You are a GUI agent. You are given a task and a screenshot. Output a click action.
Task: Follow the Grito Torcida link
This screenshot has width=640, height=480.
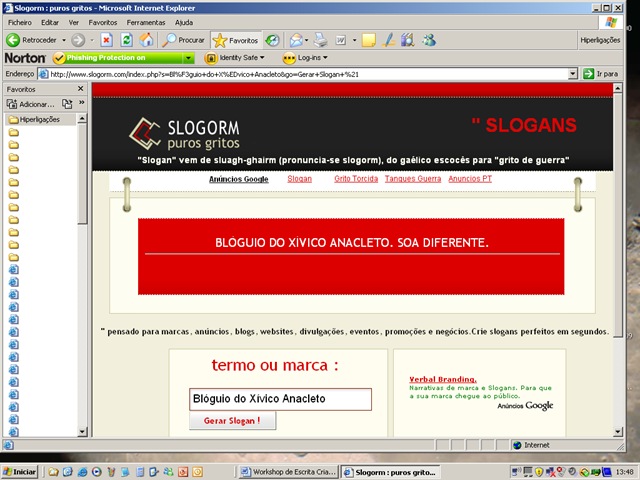click(356, 179)
